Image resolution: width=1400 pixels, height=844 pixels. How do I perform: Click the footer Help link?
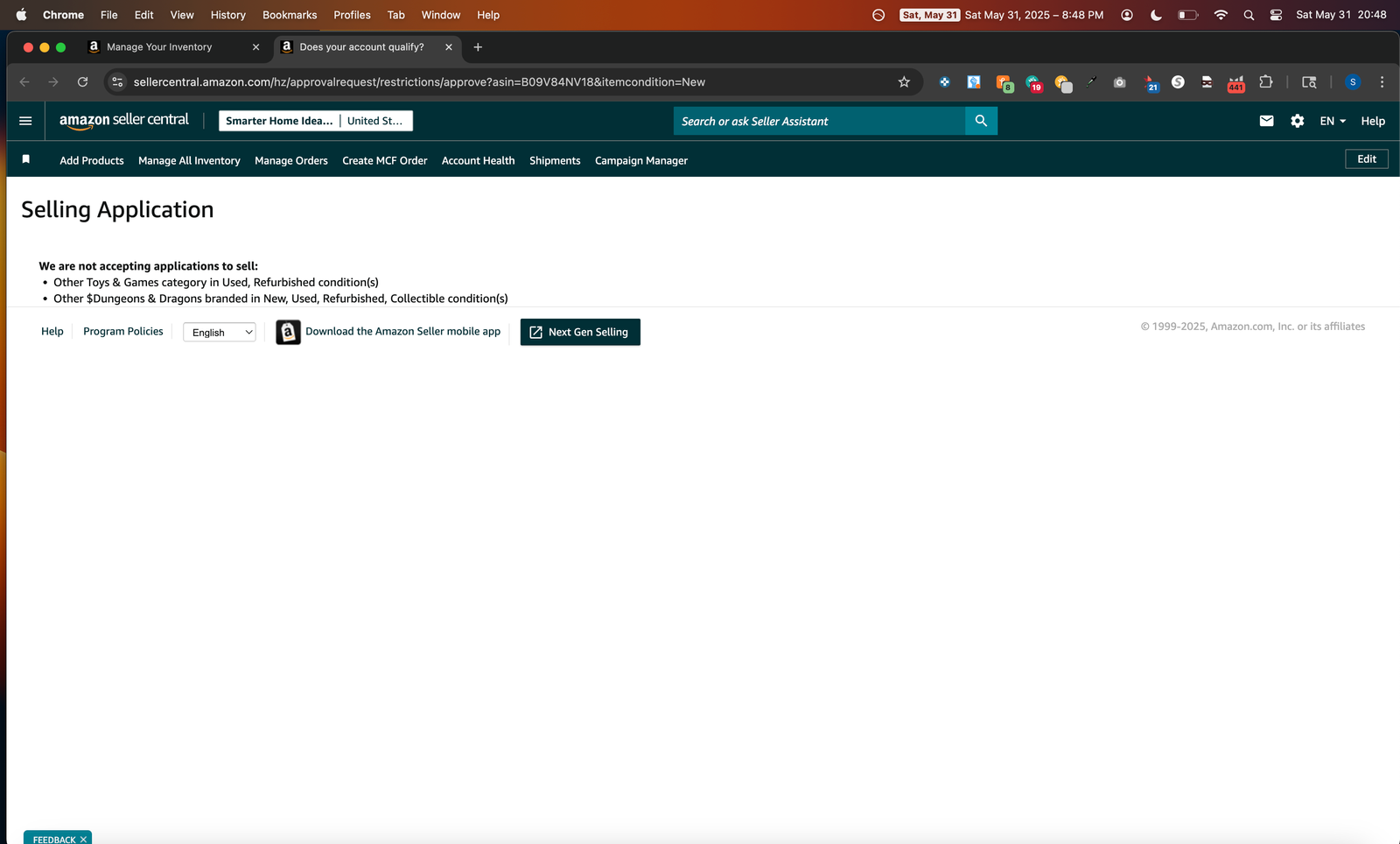[x=52, y=331]
